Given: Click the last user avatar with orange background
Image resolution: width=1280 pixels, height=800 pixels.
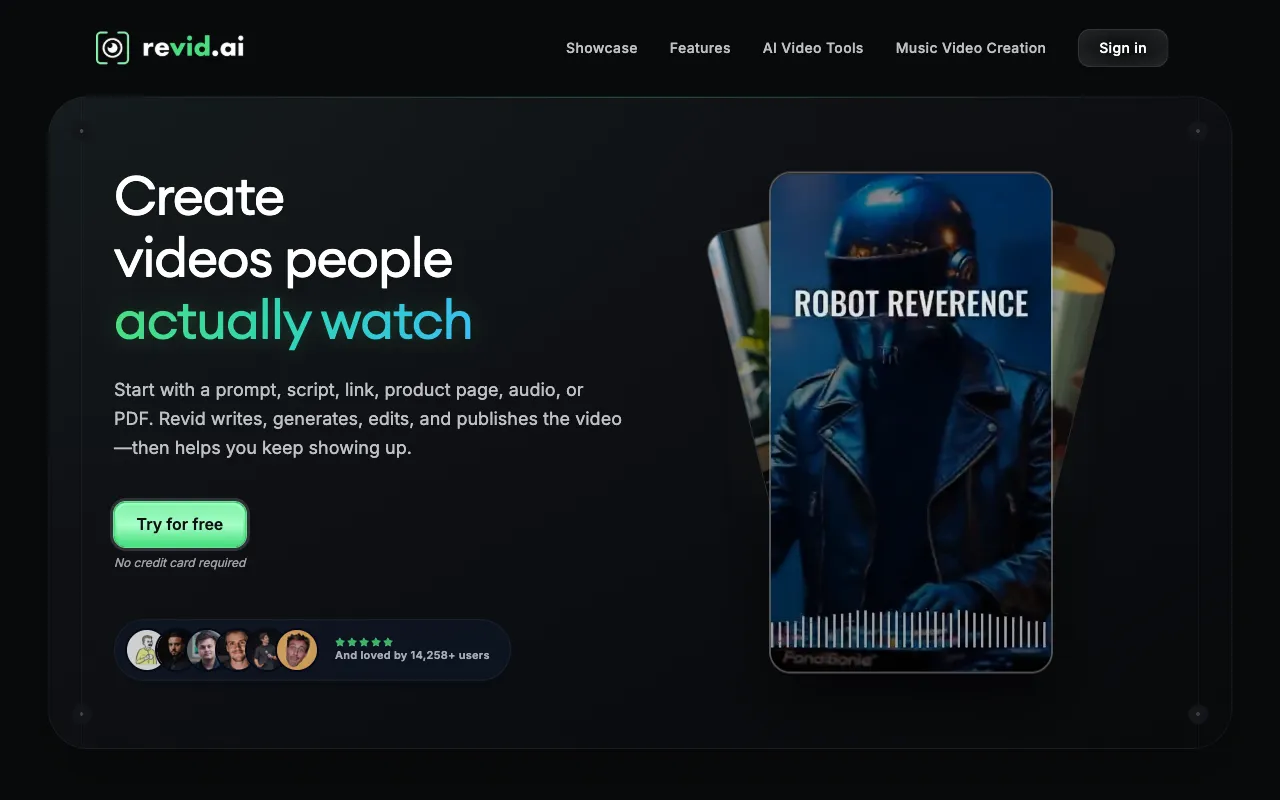Looking at the screenshot, I should tap(297, 650).
